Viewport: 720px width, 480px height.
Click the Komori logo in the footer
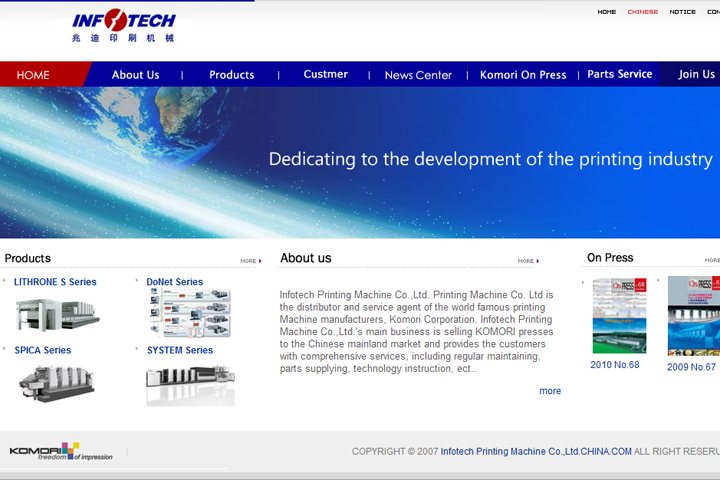coord(61,451)
